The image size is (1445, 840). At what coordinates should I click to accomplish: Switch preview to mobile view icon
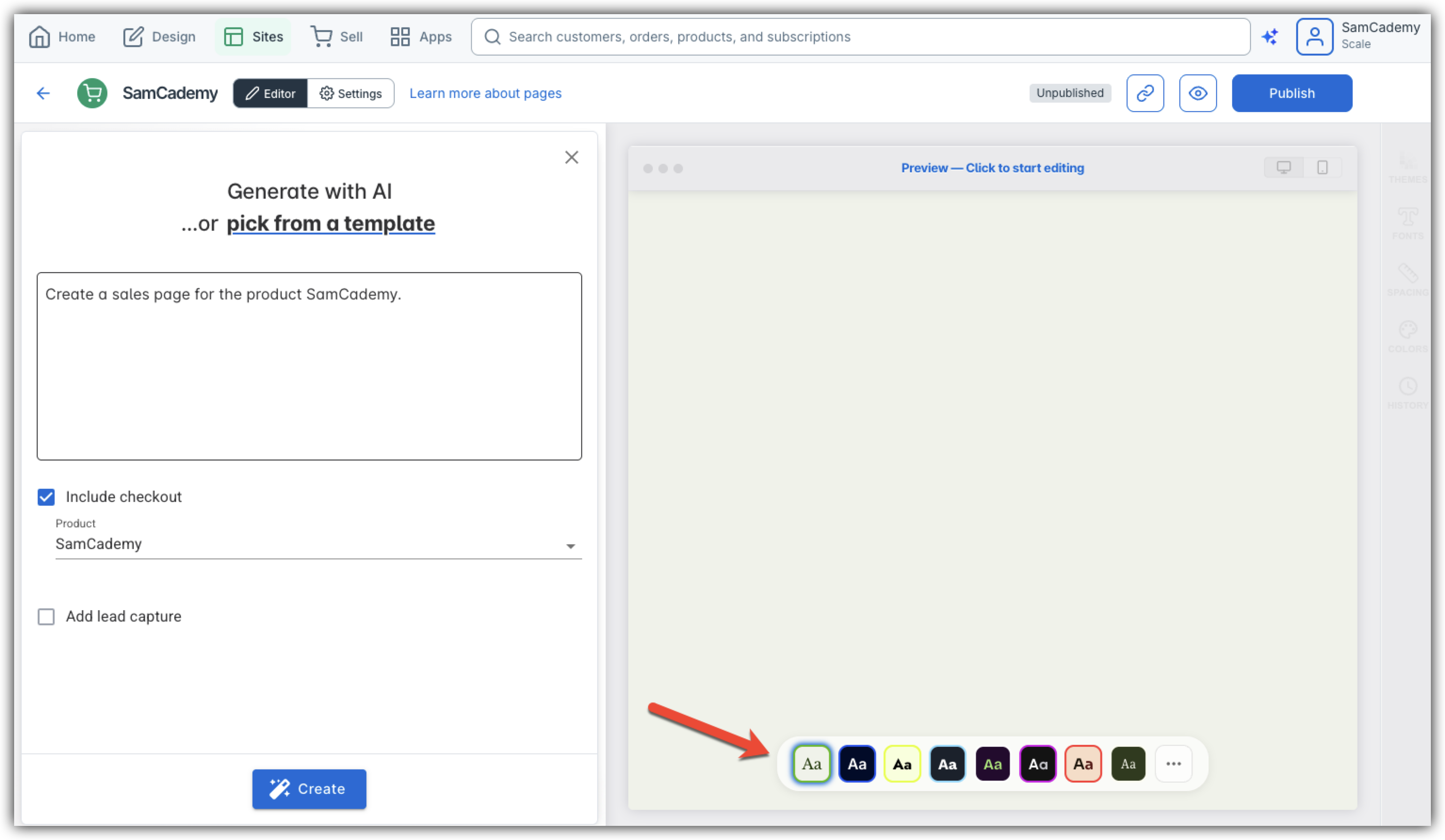(1322, 168)
